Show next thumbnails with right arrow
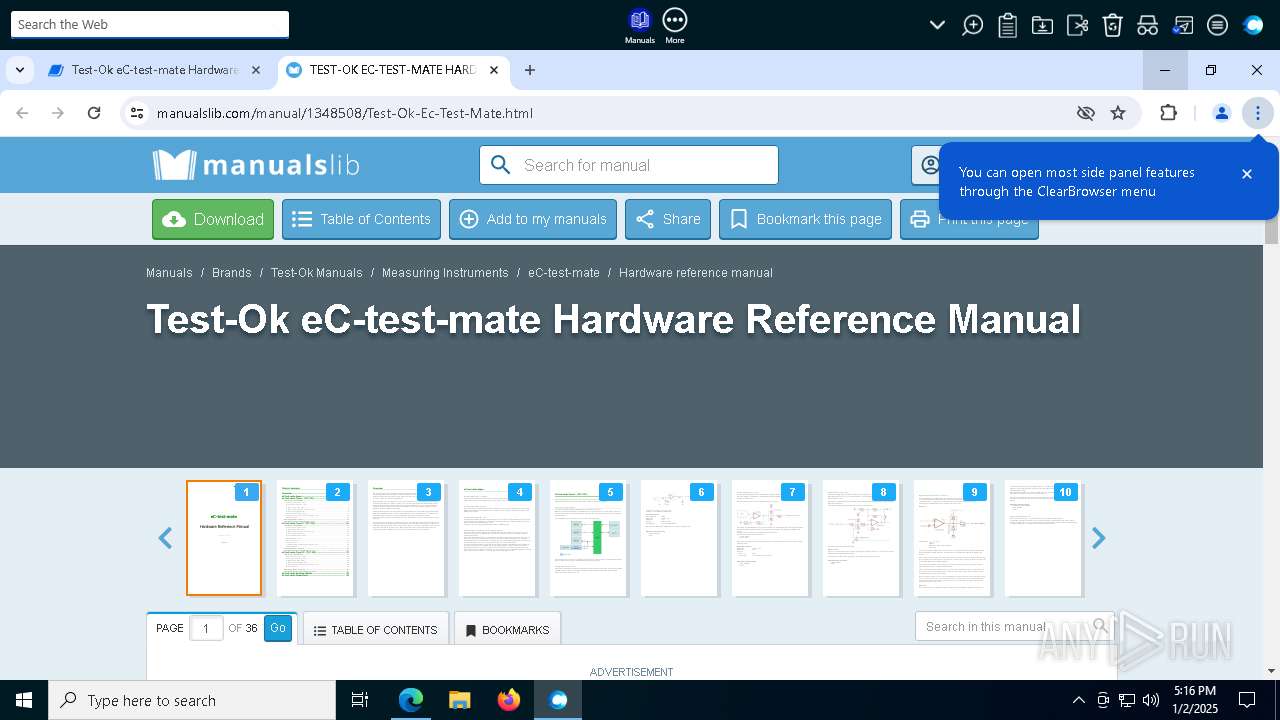Screen dimensions: 1280x720 point(1098,538)
